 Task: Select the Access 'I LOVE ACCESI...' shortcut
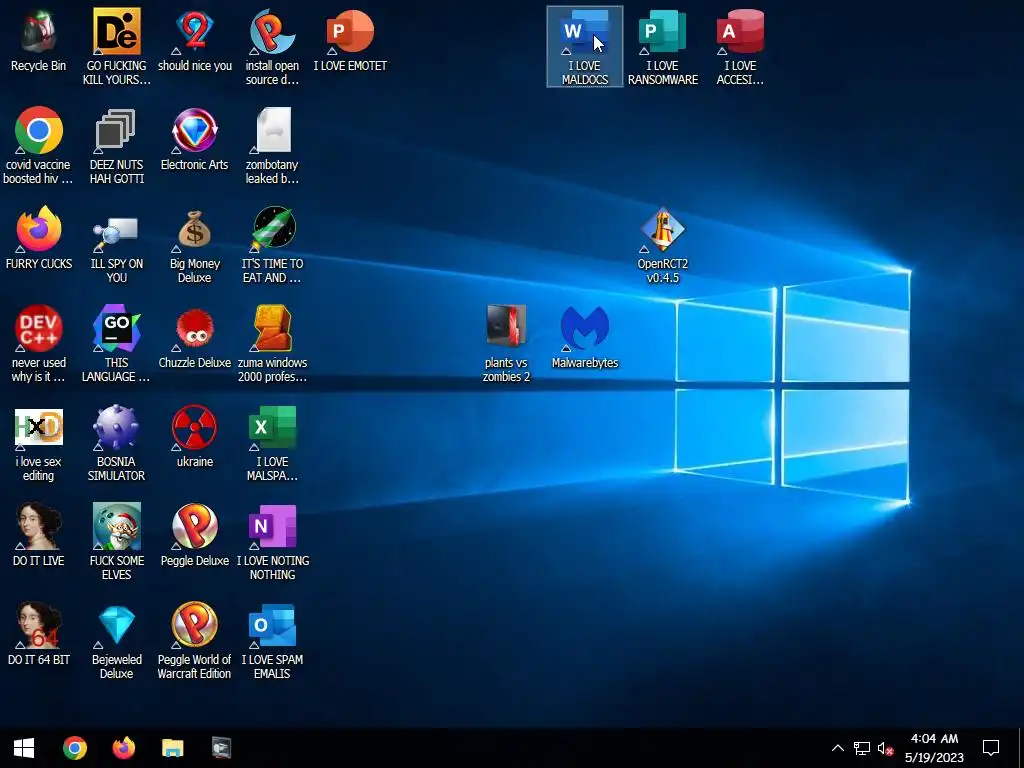click(740, 48)
